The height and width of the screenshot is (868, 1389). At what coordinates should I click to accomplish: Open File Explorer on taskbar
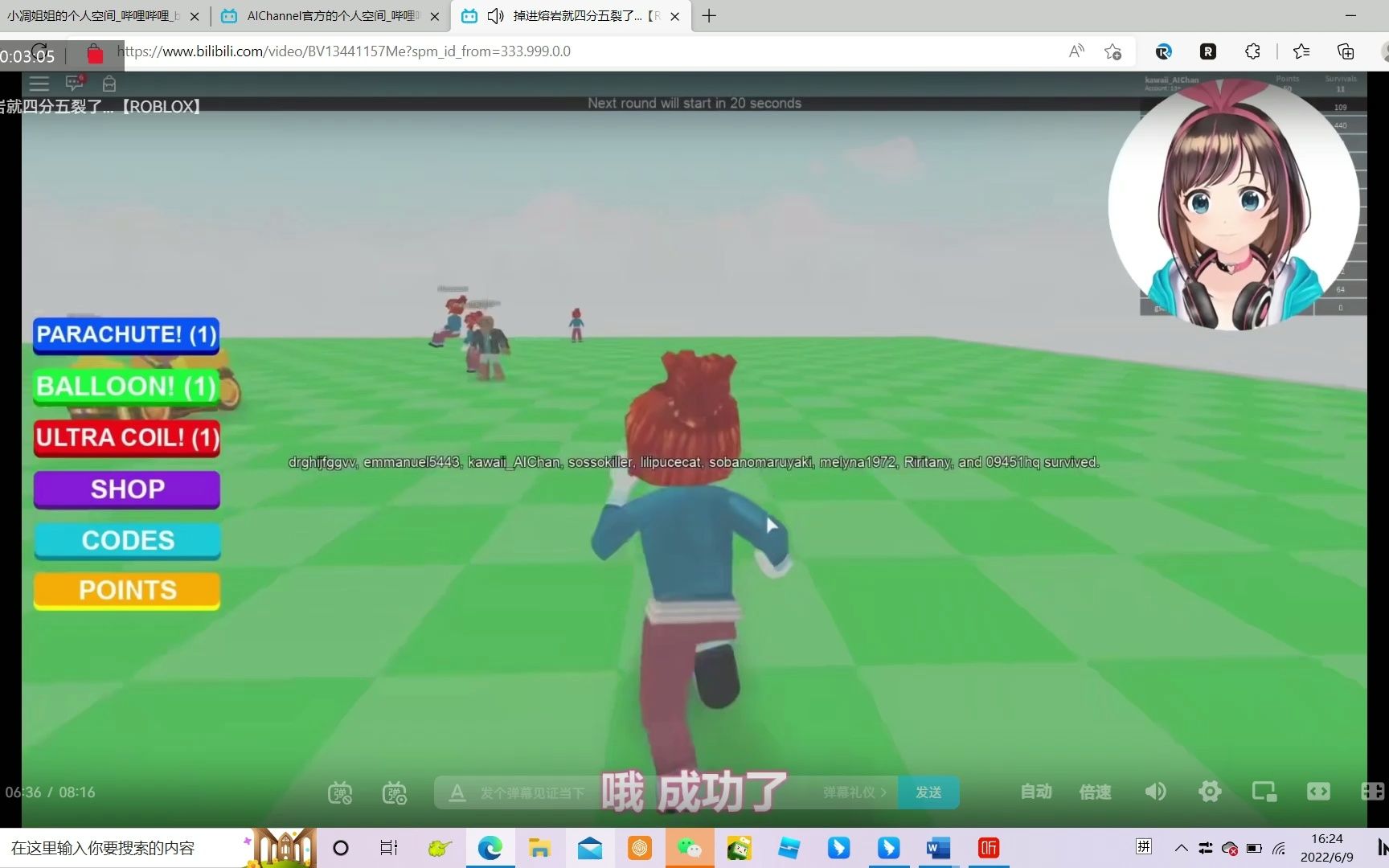point(539,848)
